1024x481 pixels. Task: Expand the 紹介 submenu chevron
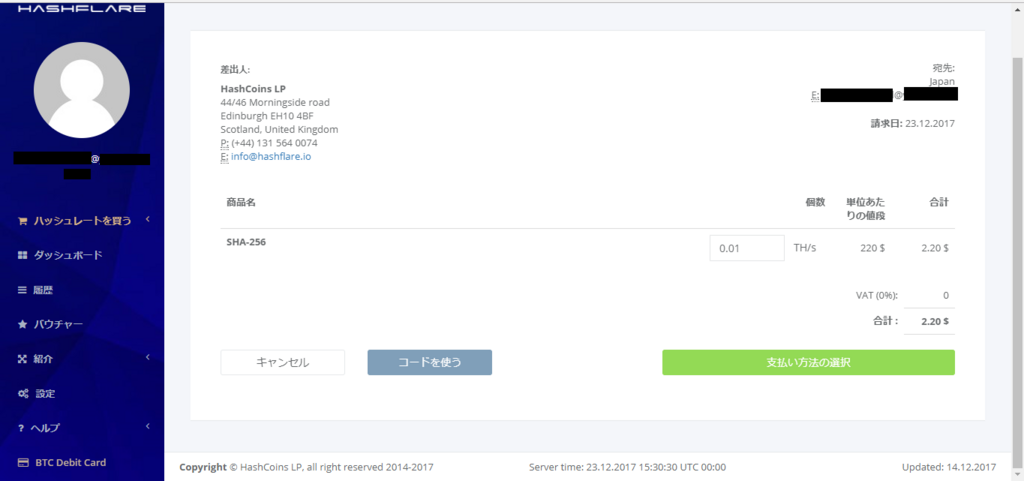click(148, 357)
